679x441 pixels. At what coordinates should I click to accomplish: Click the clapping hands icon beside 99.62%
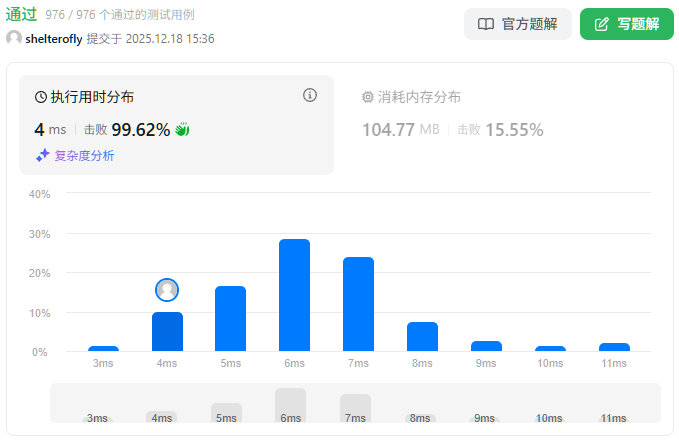182,129
